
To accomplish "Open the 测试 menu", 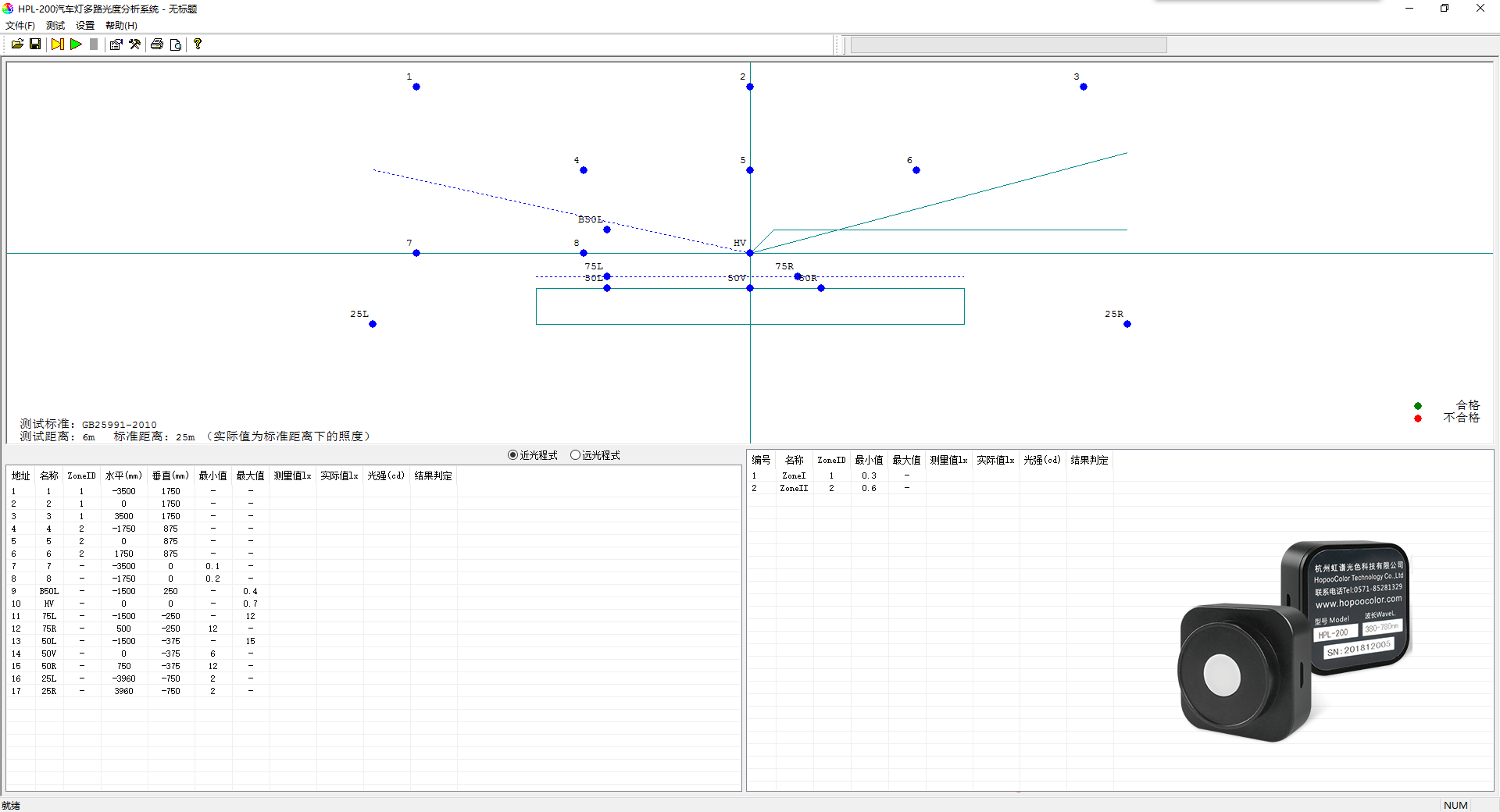I will pos(55,26).
